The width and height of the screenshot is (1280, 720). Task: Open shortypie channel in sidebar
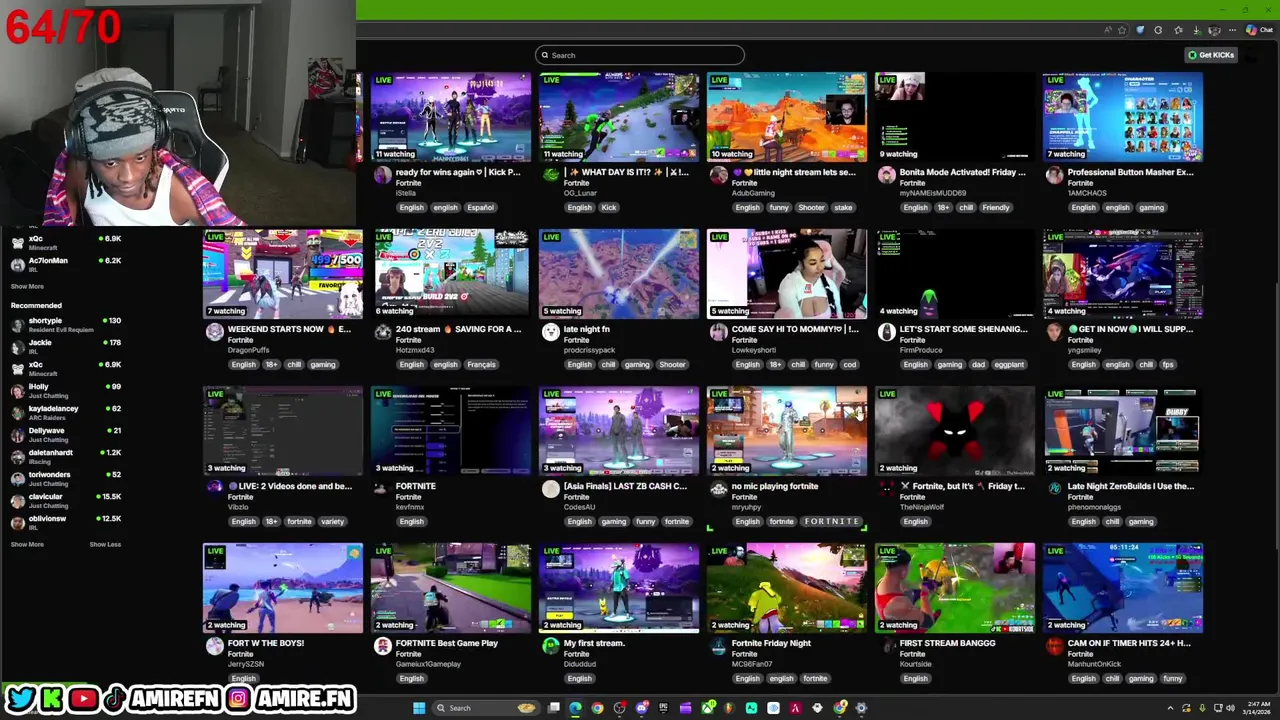[x=66, y=325]
